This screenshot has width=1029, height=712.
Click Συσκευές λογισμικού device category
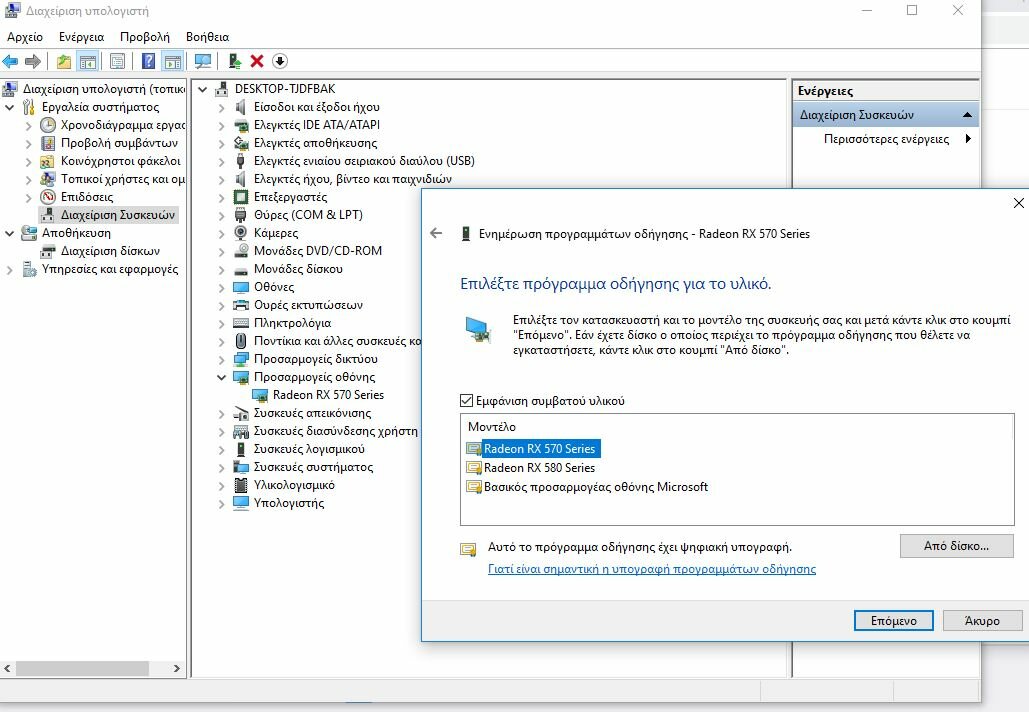click(309, 449)
